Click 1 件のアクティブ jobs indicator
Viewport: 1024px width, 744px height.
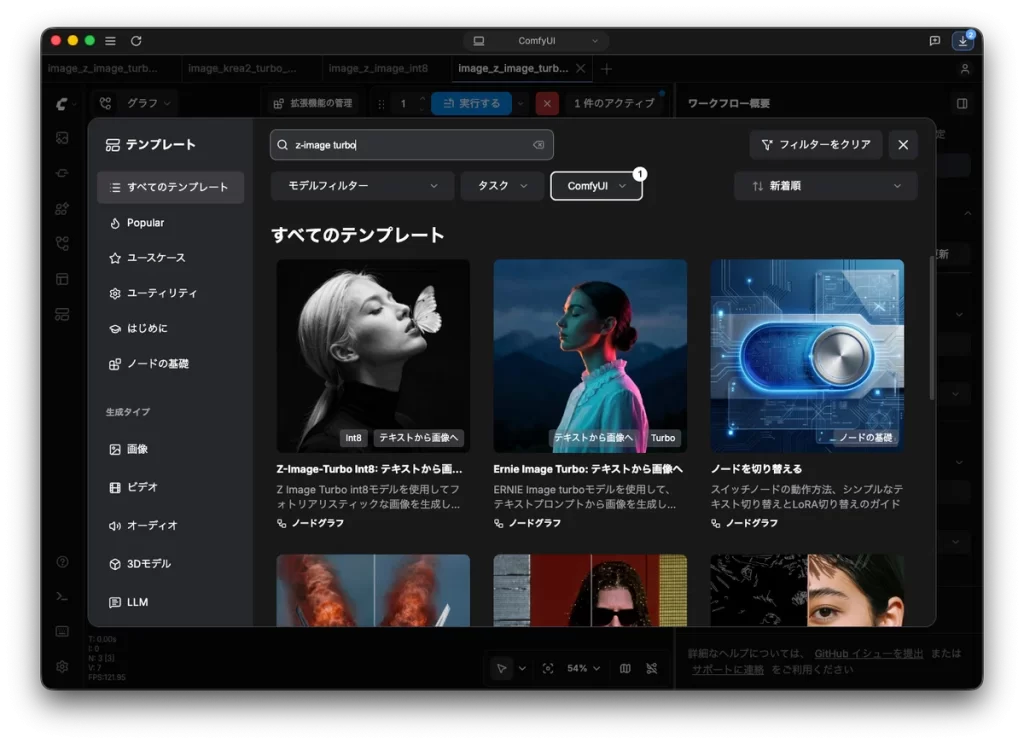[x=615, y=103]
